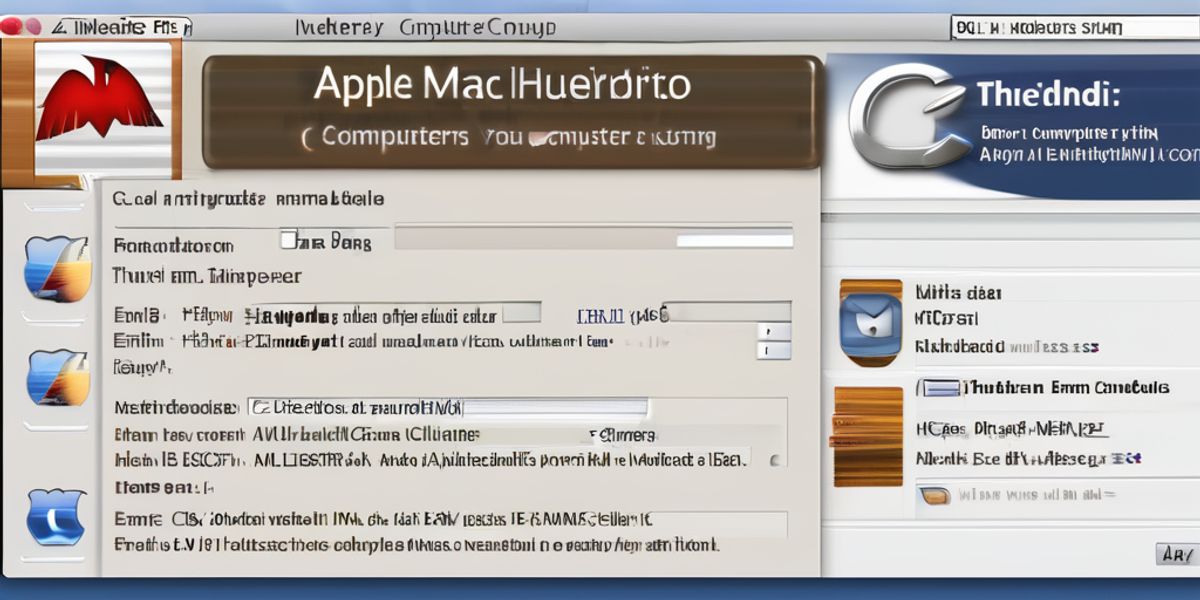
Task: Click the upper stepper button
Action: [x=774, y=331]
